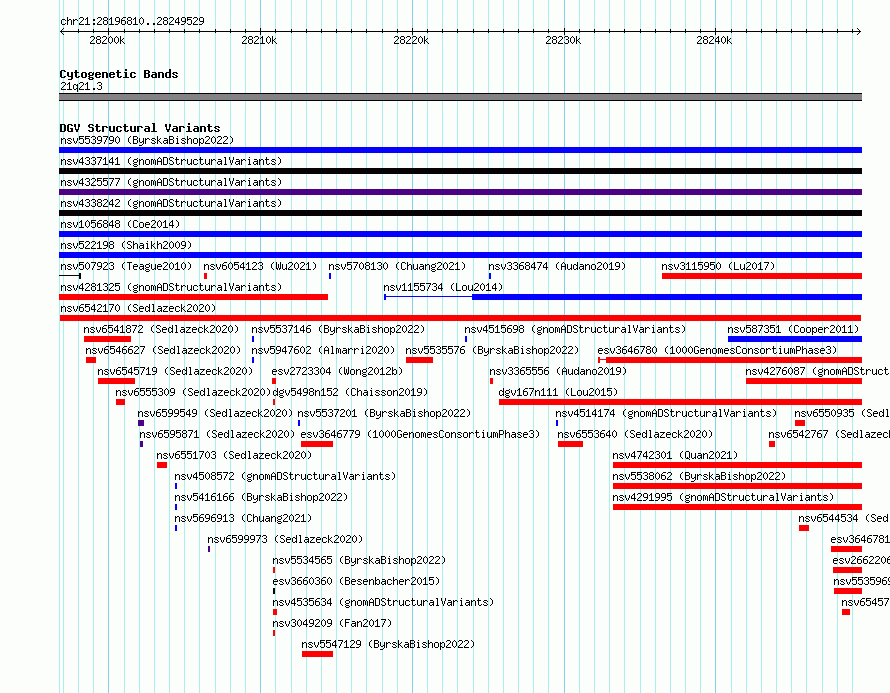The width and height of the screenshot is (890, 693).
Task: Click the nsv5535576 (ByrskaBishop2022) label
Action: (x=492, y=350)
